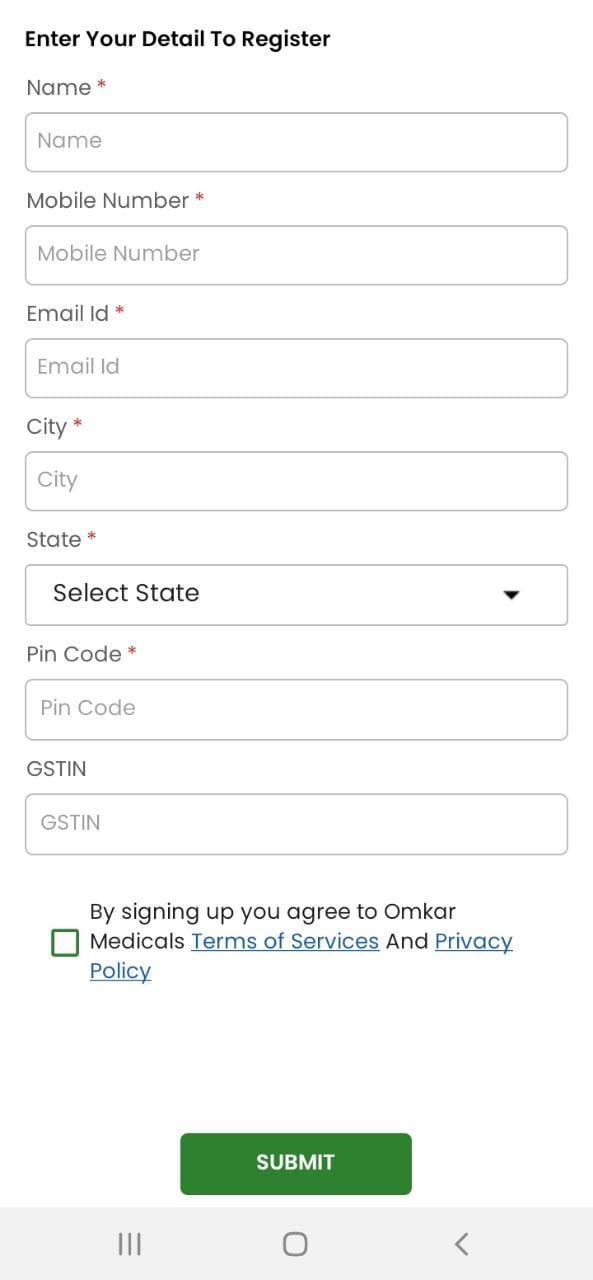Click the GSTIN input field
Viewport: 593px width, 1280px height.
[x=296, y=823]
